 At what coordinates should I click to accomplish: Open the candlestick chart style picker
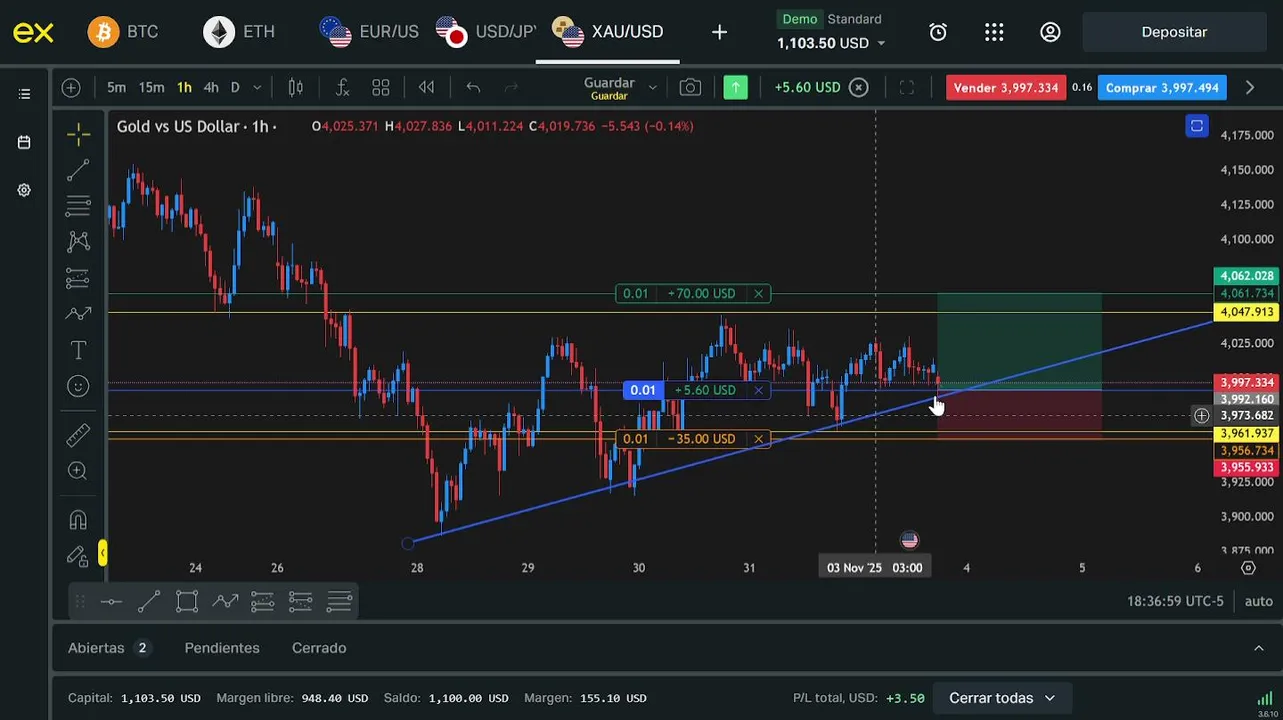[x=296, y=88]
